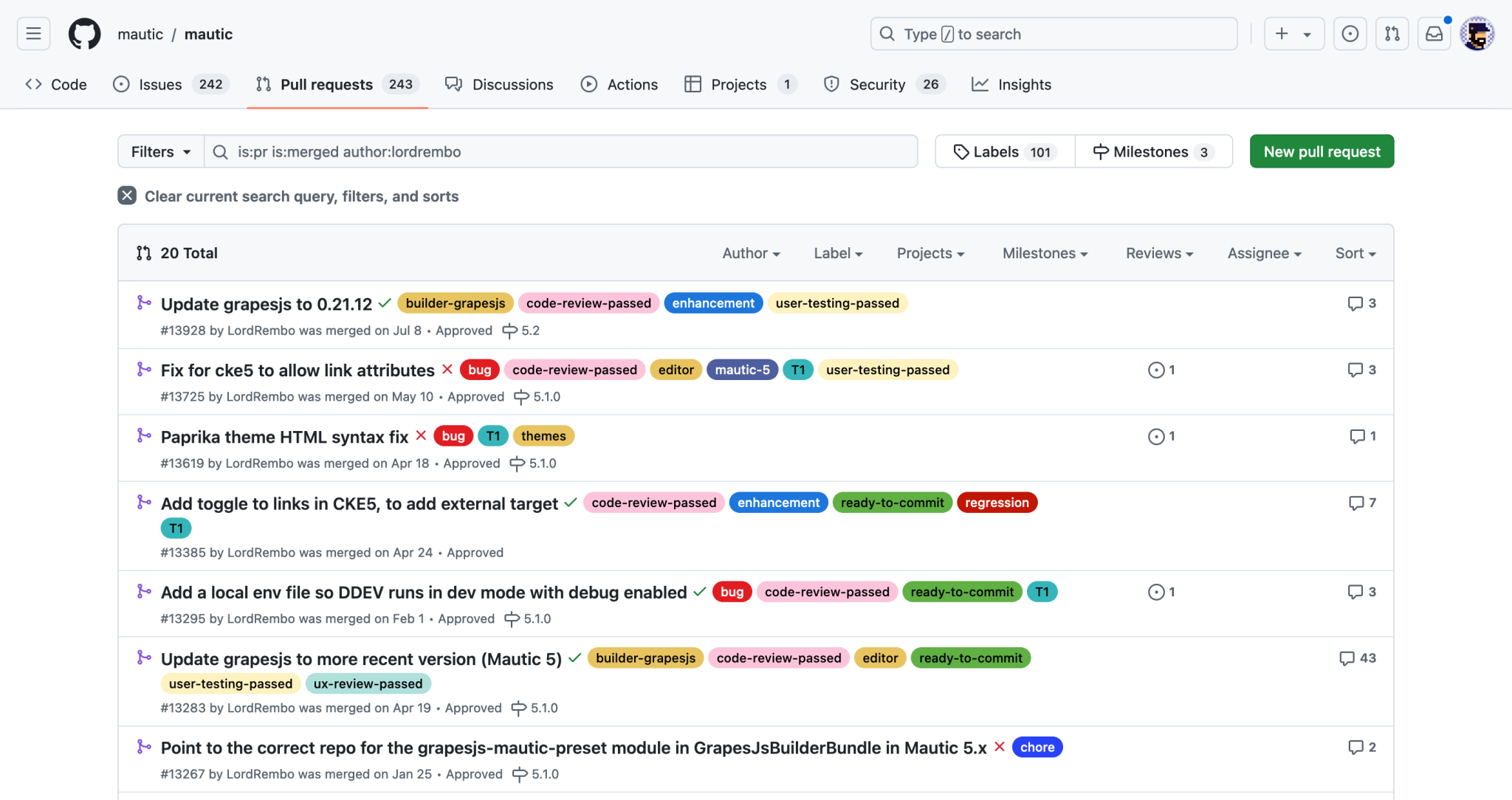This screenshot has width=1512, height=800.
Task: Open linked issue icon on 'Fix for cke5' row
Action: (x=1161, y=370)
